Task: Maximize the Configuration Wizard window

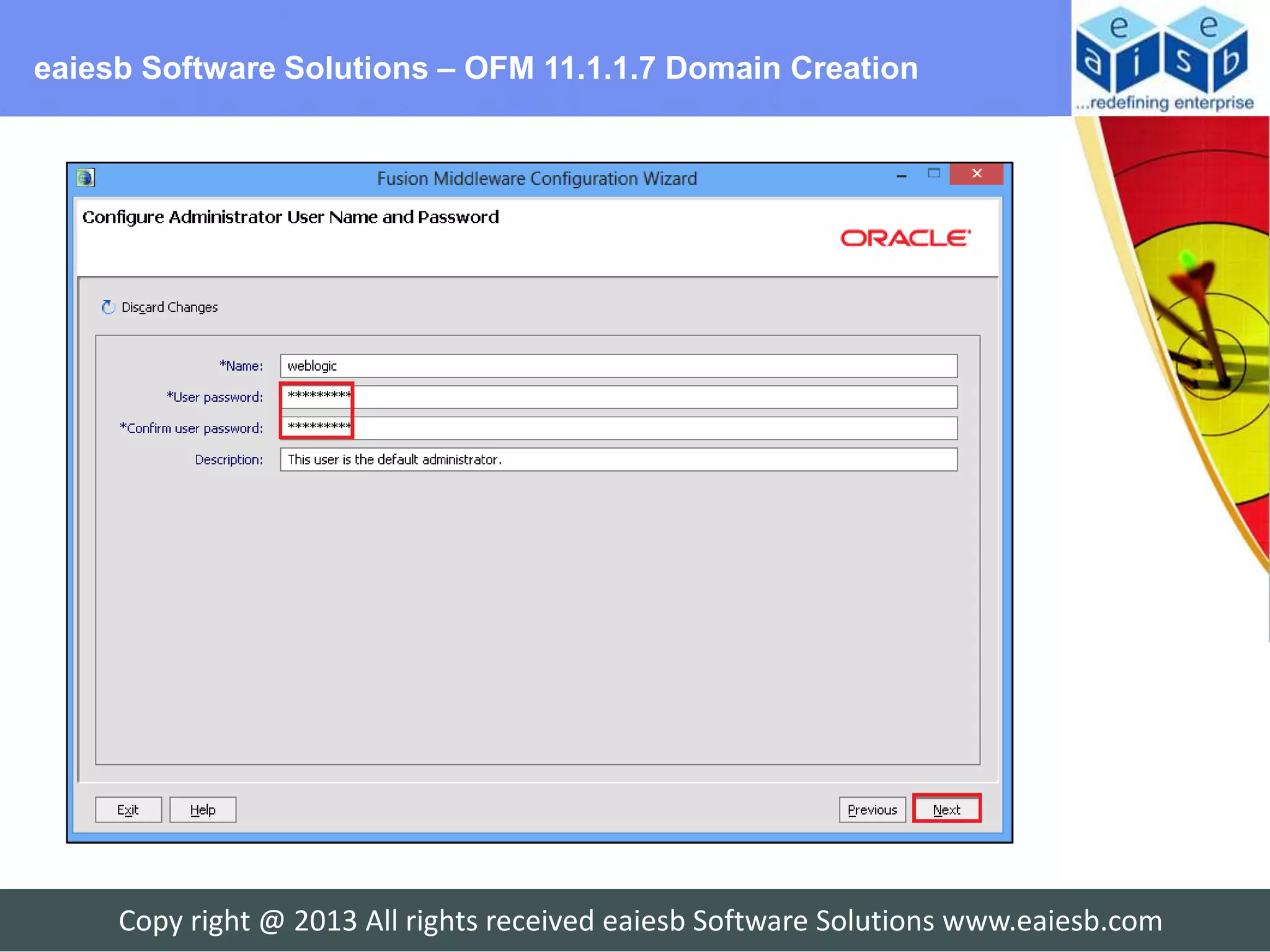Action: [934, 174]
